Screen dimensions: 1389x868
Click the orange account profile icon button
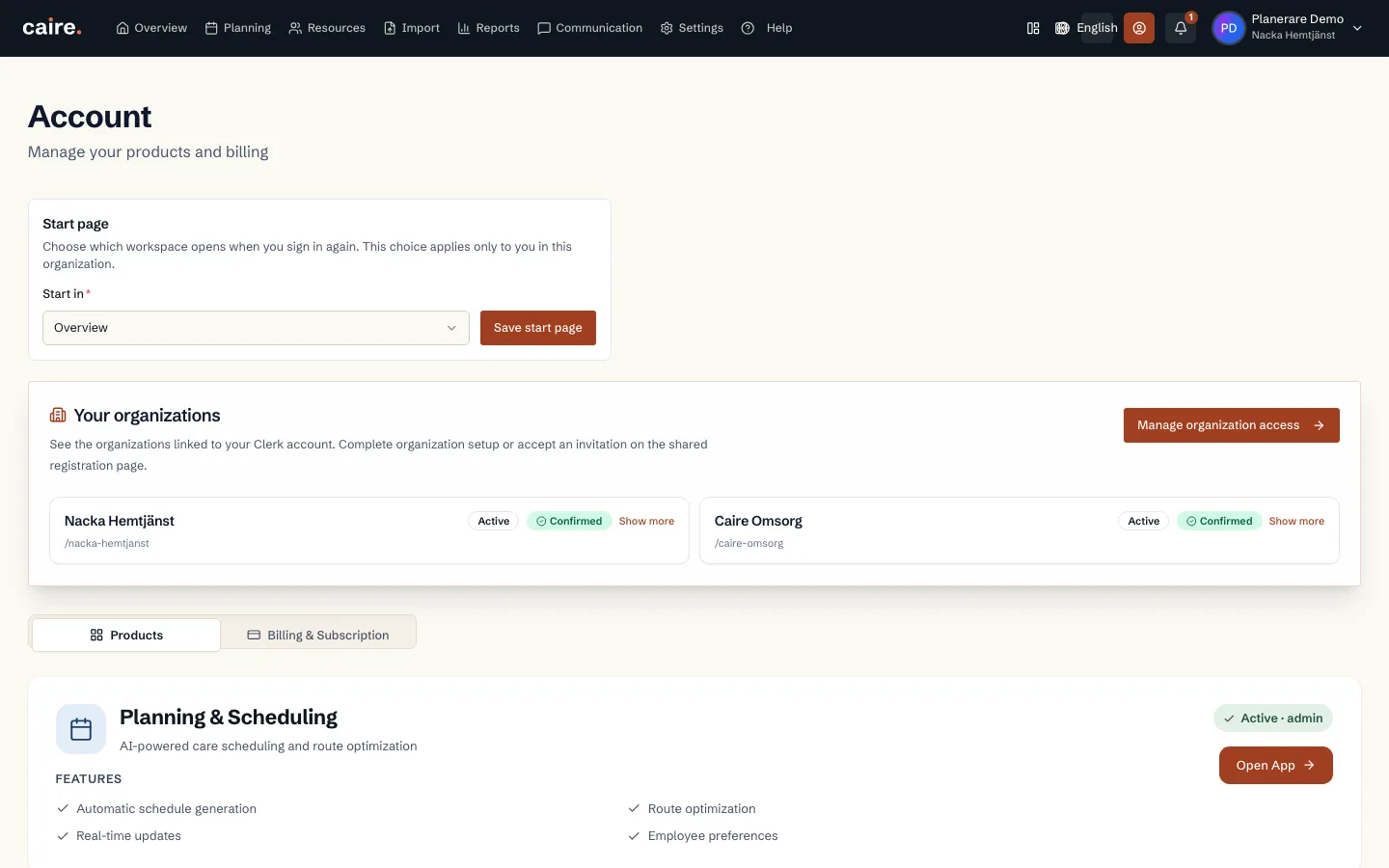pyautogui.click(x=1139, y=28)
